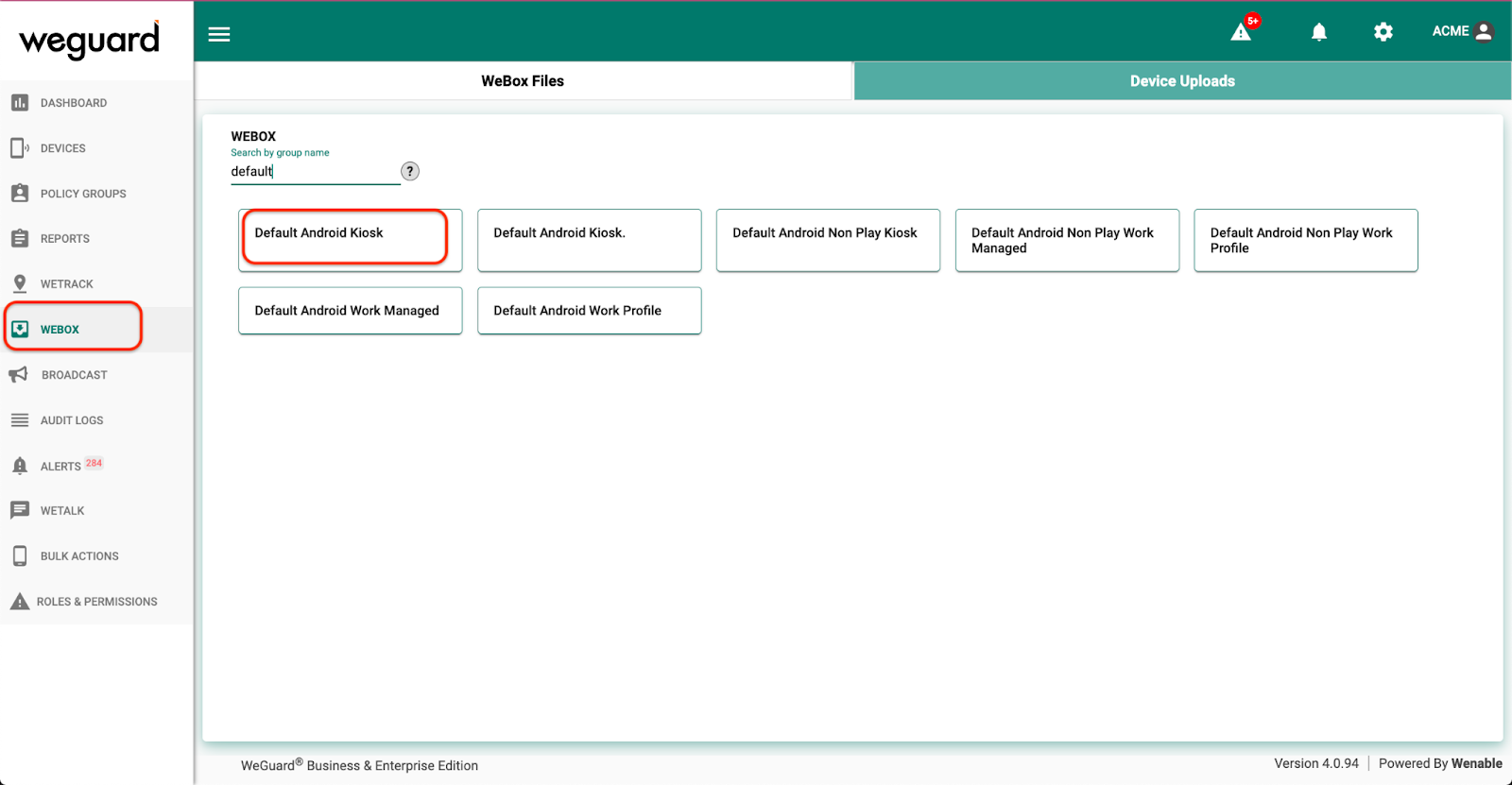The height and width of the screenshot is (785, 1512).
Task: Click the WeBox download box icon
Action: pos(20,329)
